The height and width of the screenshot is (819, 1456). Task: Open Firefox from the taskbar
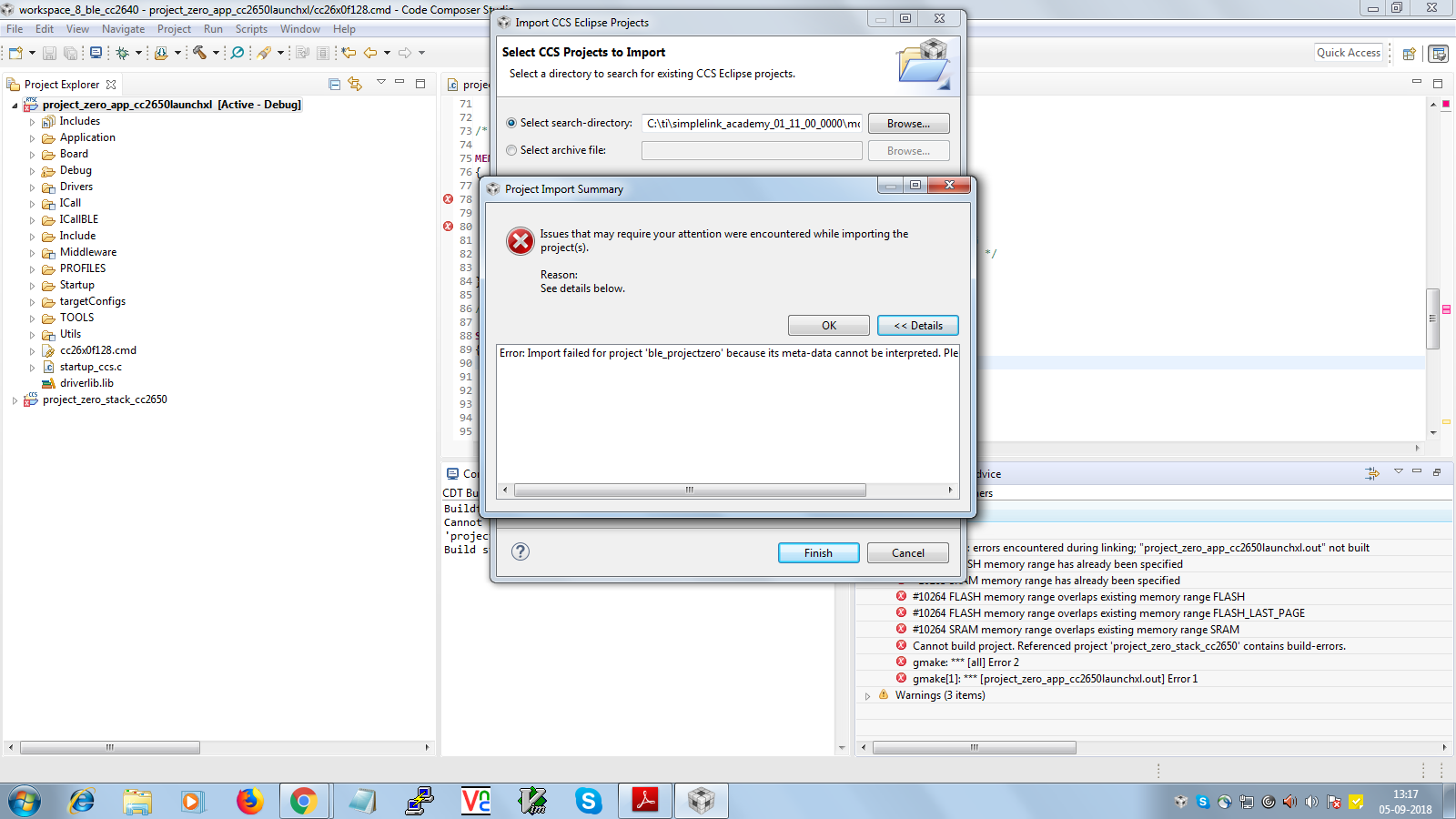(x=249, y=801)
